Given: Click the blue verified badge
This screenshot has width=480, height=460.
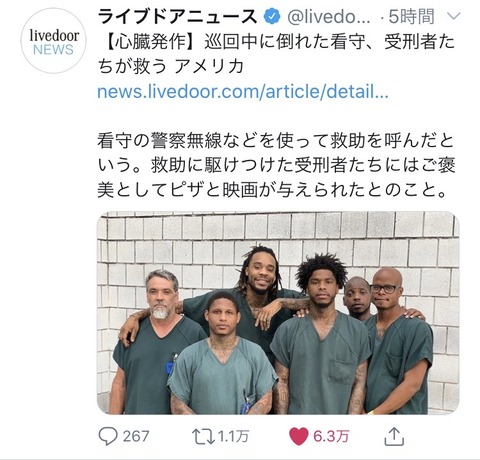Looking at the screenshot, I should pos(272,17).
